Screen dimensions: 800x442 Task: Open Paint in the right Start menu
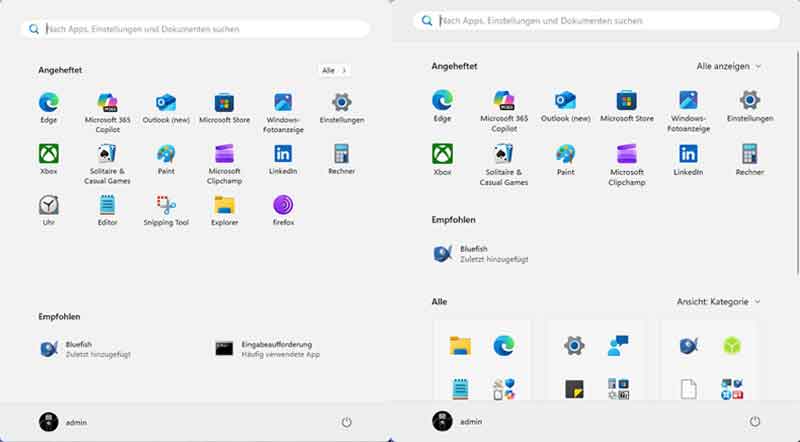565,160
